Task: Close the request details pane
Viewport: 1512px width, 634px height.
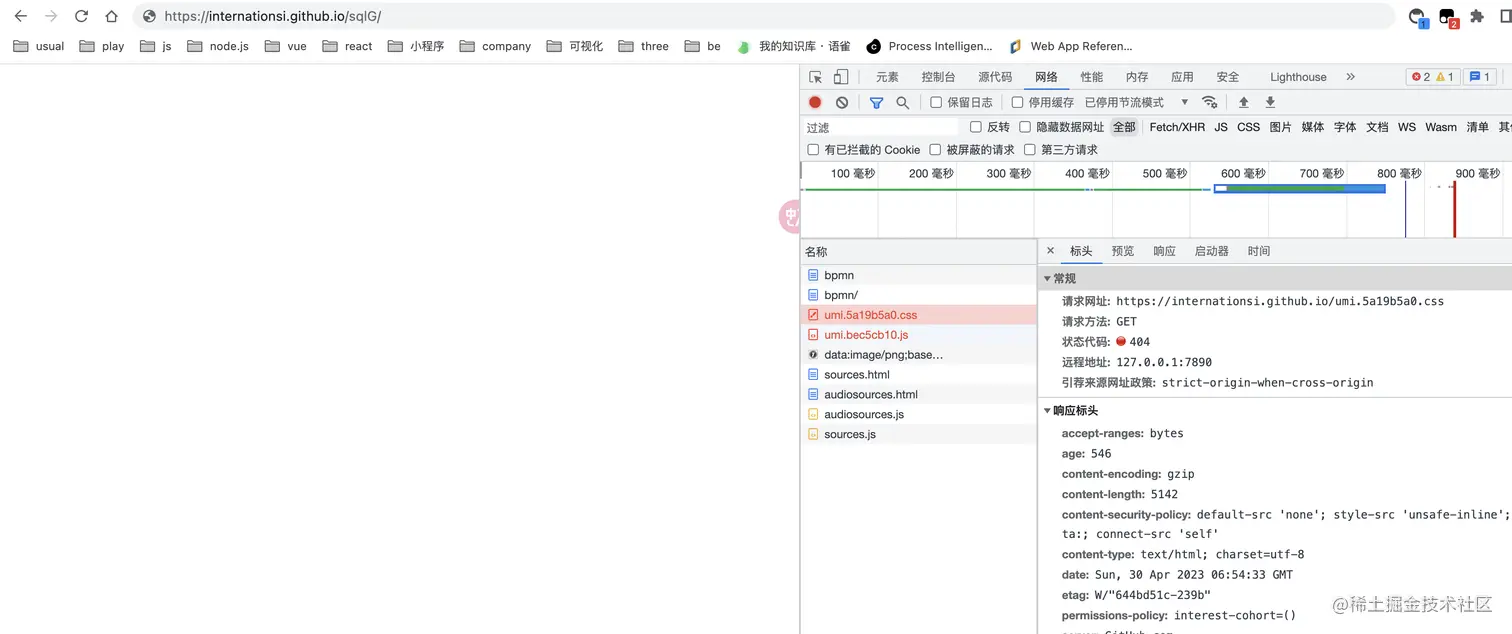Action: click(x=1050, y=251)
